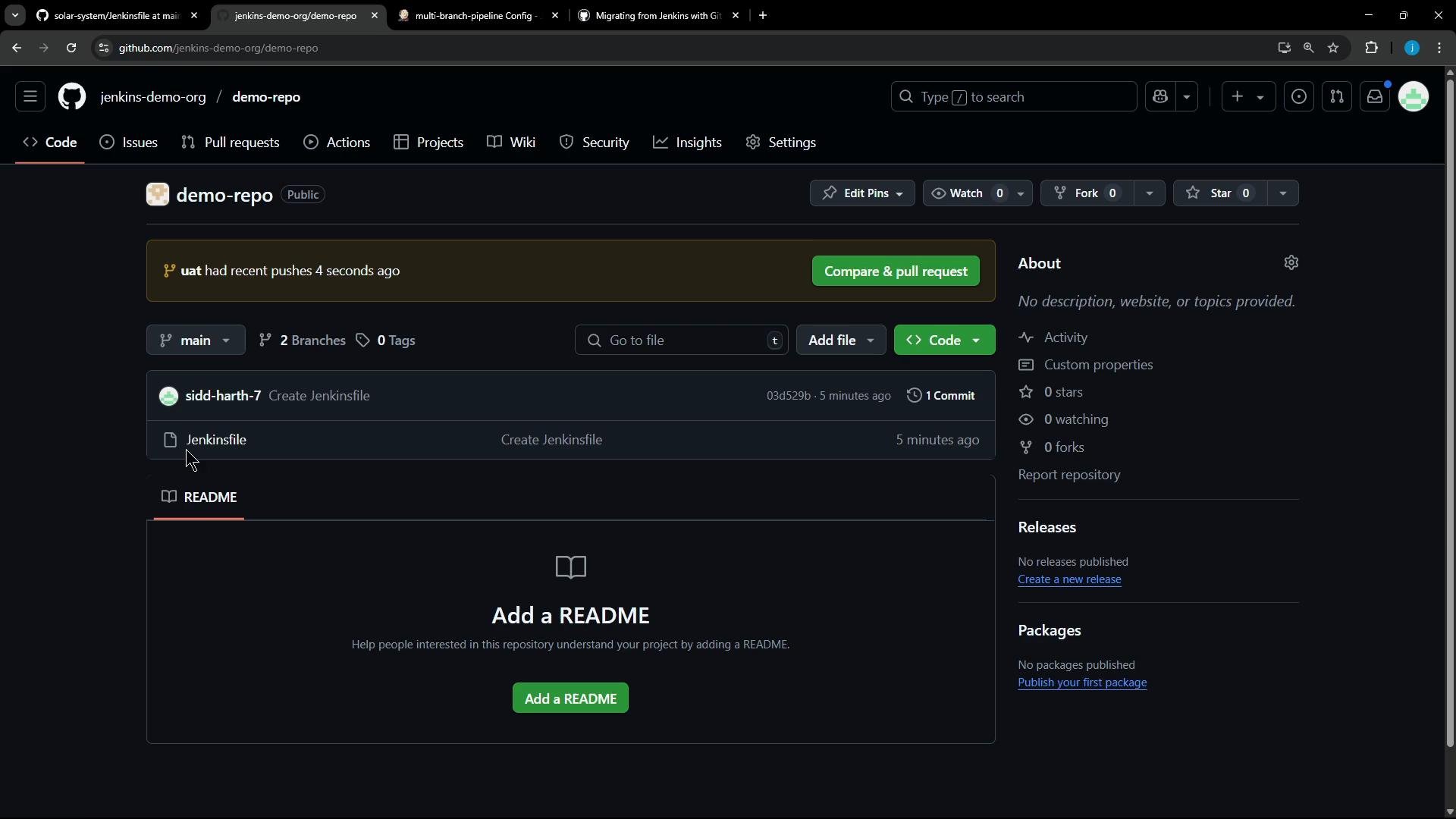View your issues icon in the header

coord(1299,97)
